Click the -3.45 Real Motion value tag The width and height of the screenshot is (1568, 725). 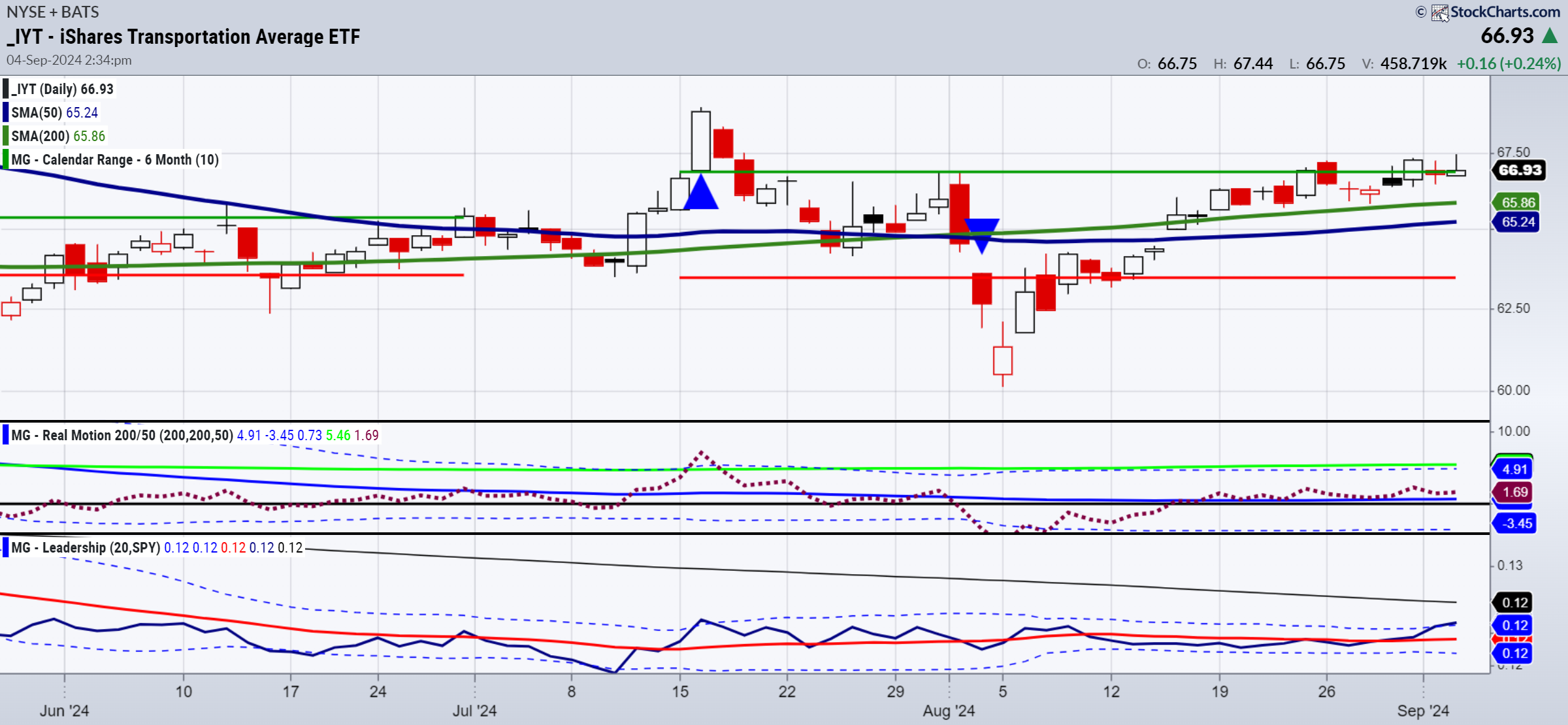(x=1516, y=523)
